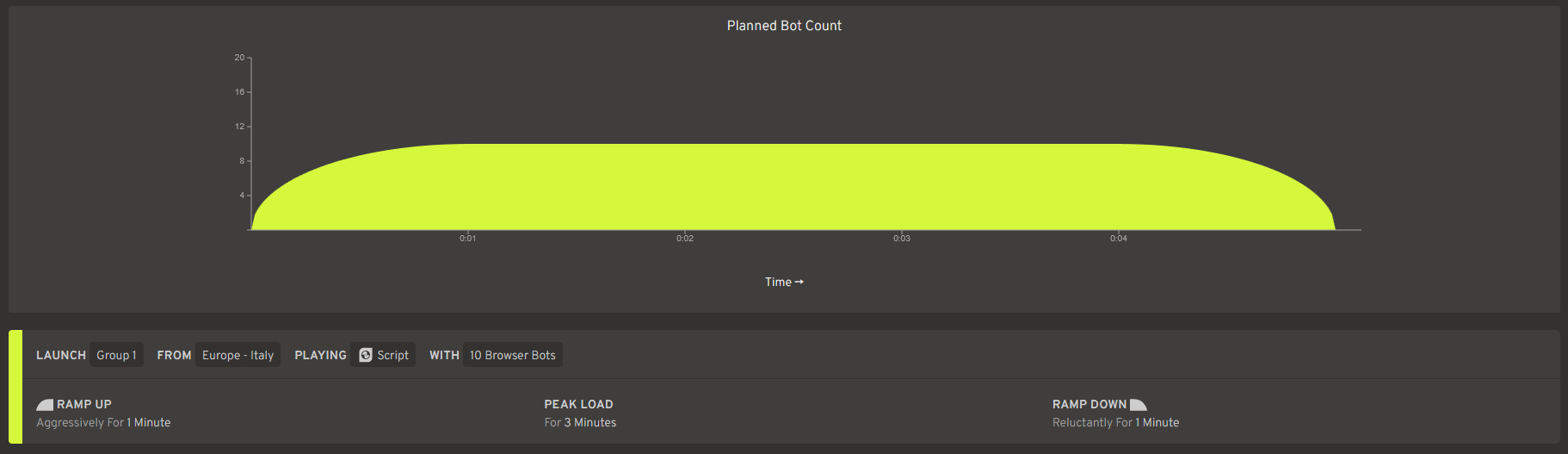Click the 0:03 time axis marker

click(x=901, y=238)
